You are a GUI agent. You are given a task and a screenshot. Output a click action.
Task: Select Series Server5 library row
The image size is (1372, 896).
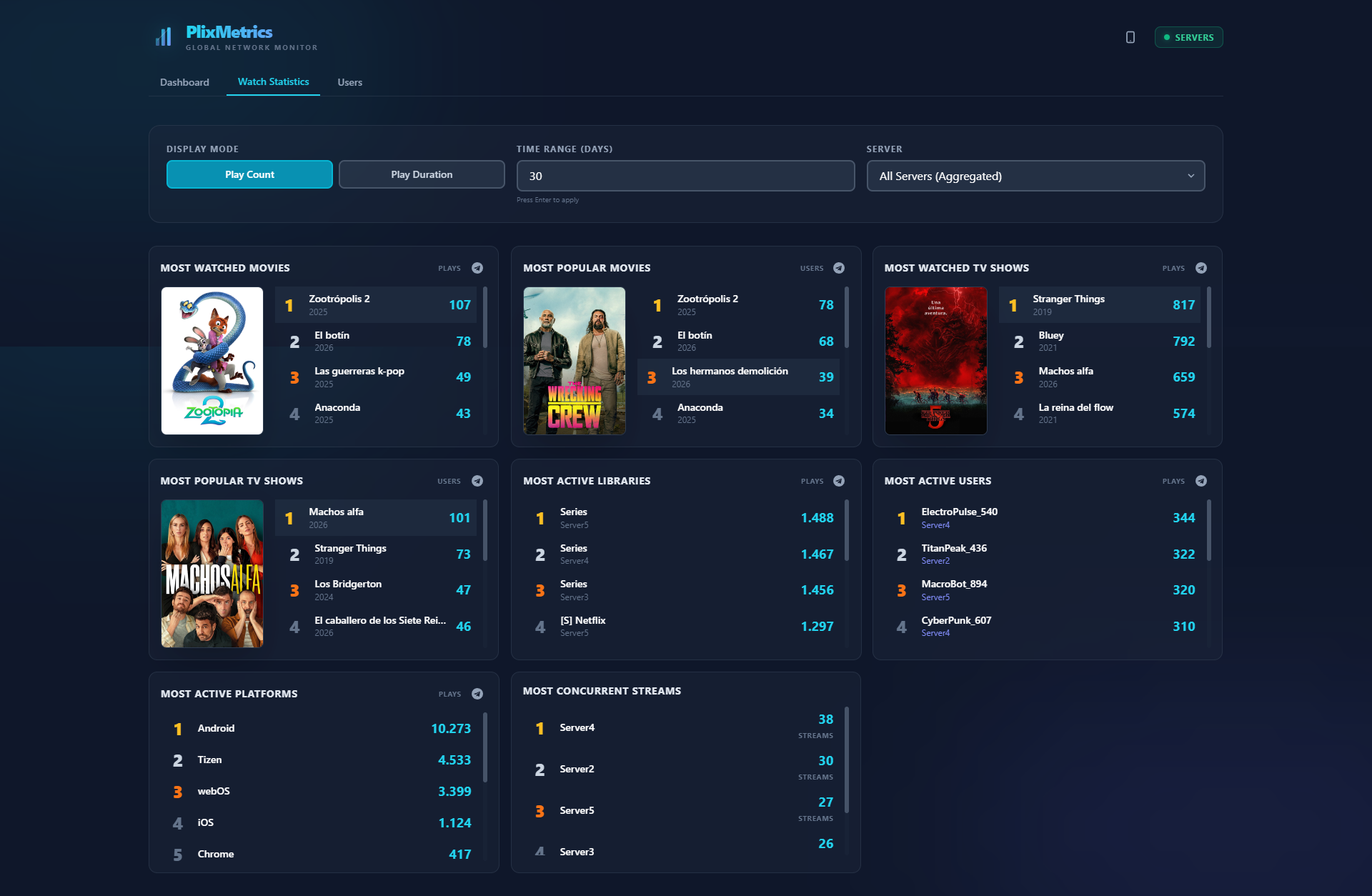point(681,518)
